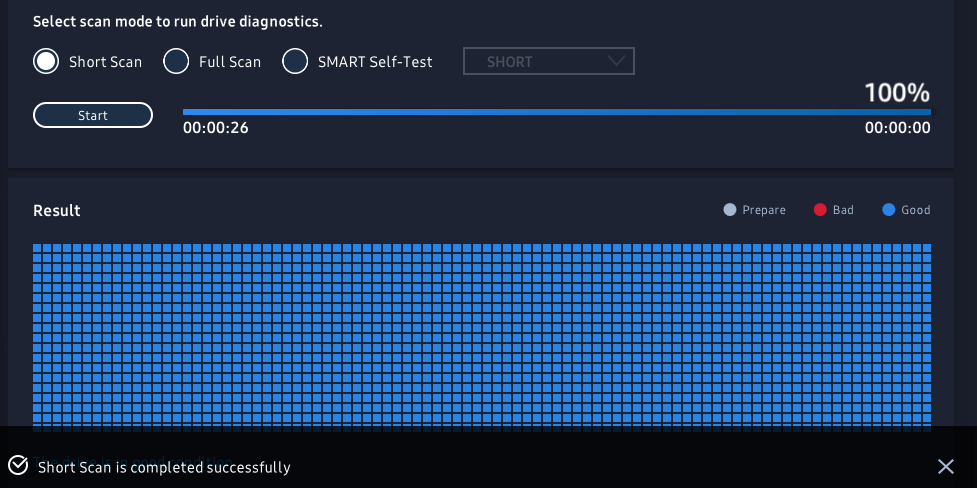Screen dimensions: 977x488
Task: Click the 100% progress value
Action: [897, 93]
